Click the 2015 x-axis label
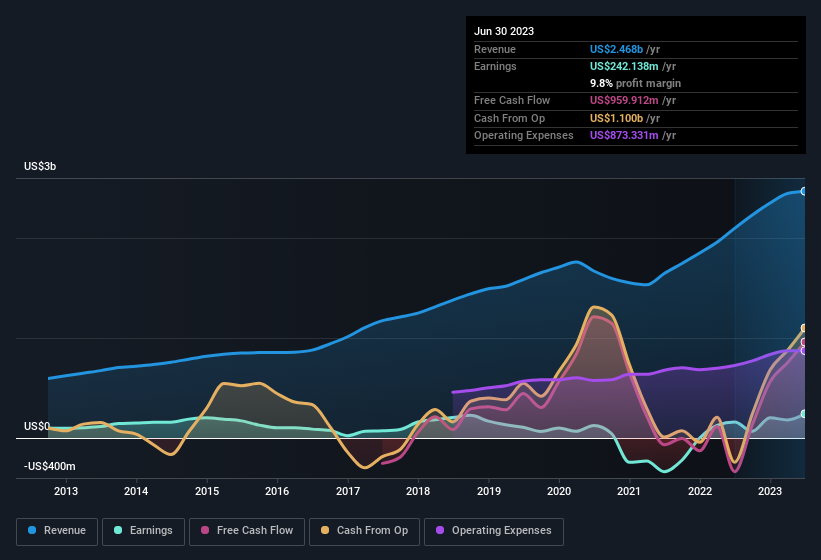 coord(207,491)
